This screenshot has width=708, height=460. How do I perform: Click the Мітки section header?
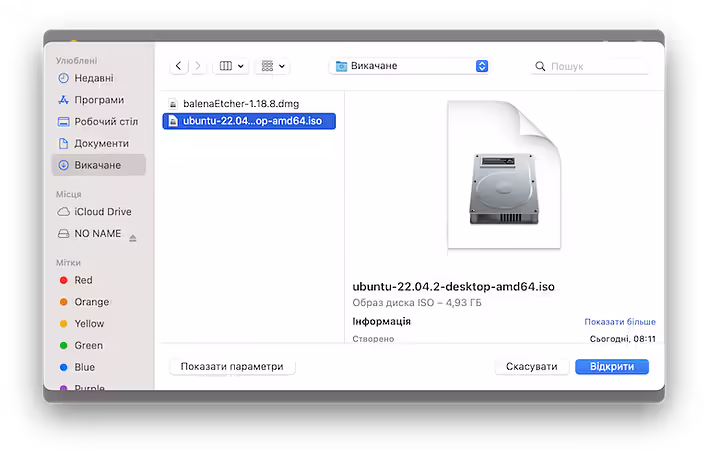pyautogui.click(x=68, y=263)
